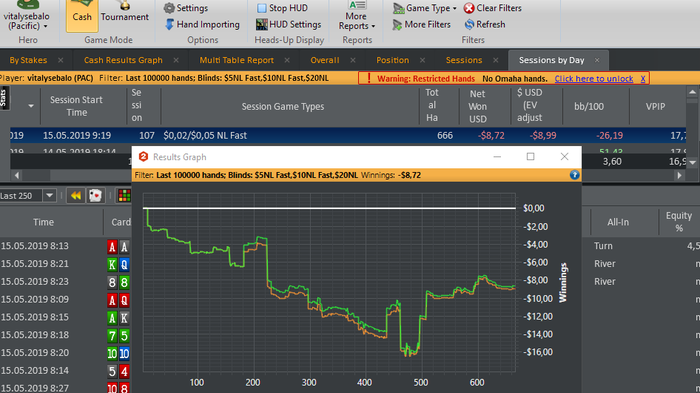Switch to By Stakes tab
The height and width of the screenshot is (393, 700).
pos(28,60)
